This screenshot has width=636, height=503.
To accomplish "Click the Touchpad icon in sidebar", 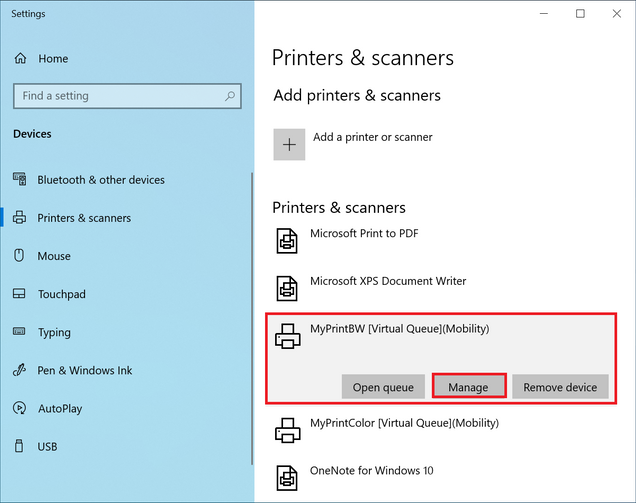I will pos(19,294).
